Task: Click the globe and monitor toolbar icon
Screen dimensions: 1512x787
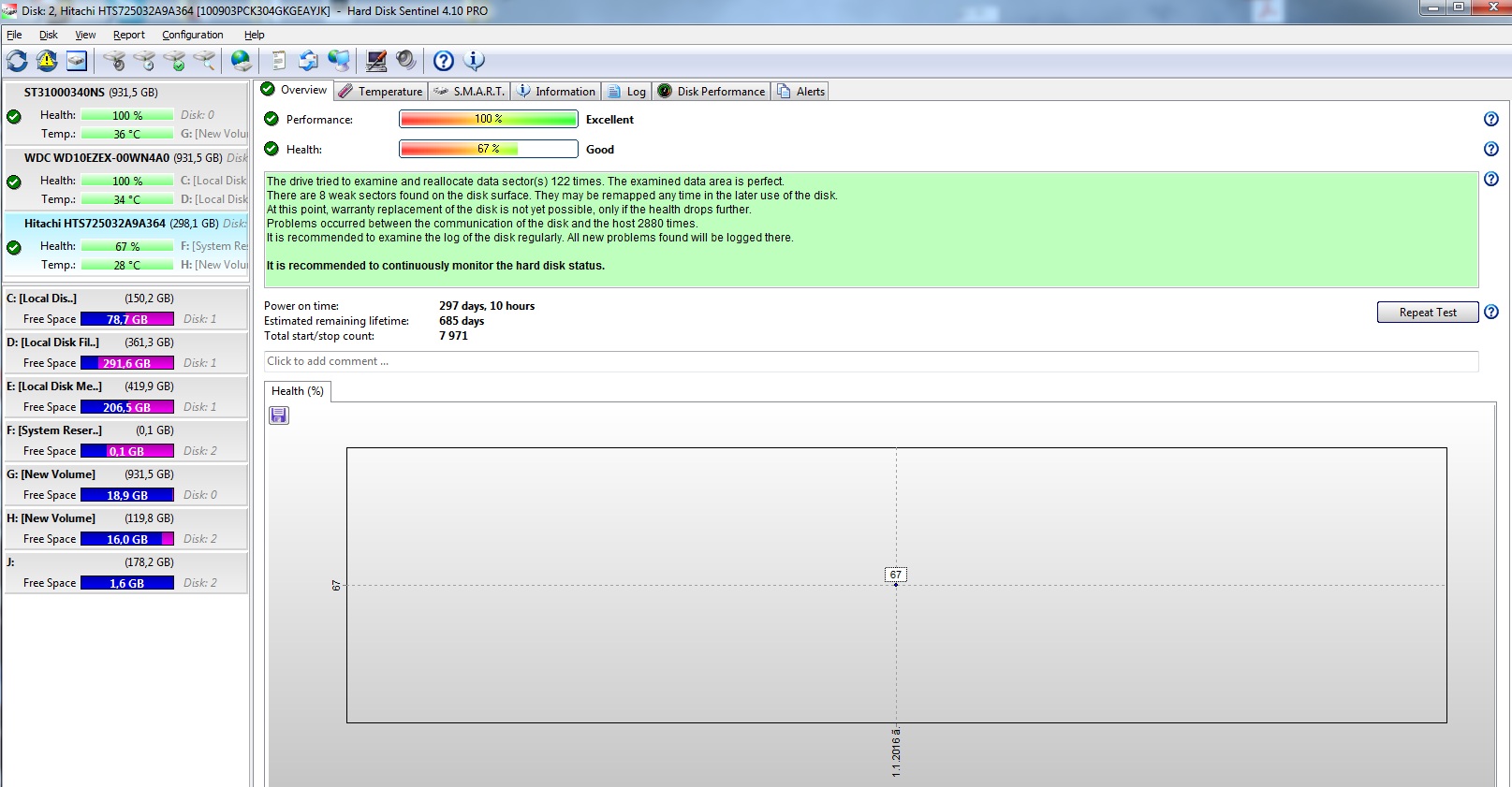Action: coord(339,61)
